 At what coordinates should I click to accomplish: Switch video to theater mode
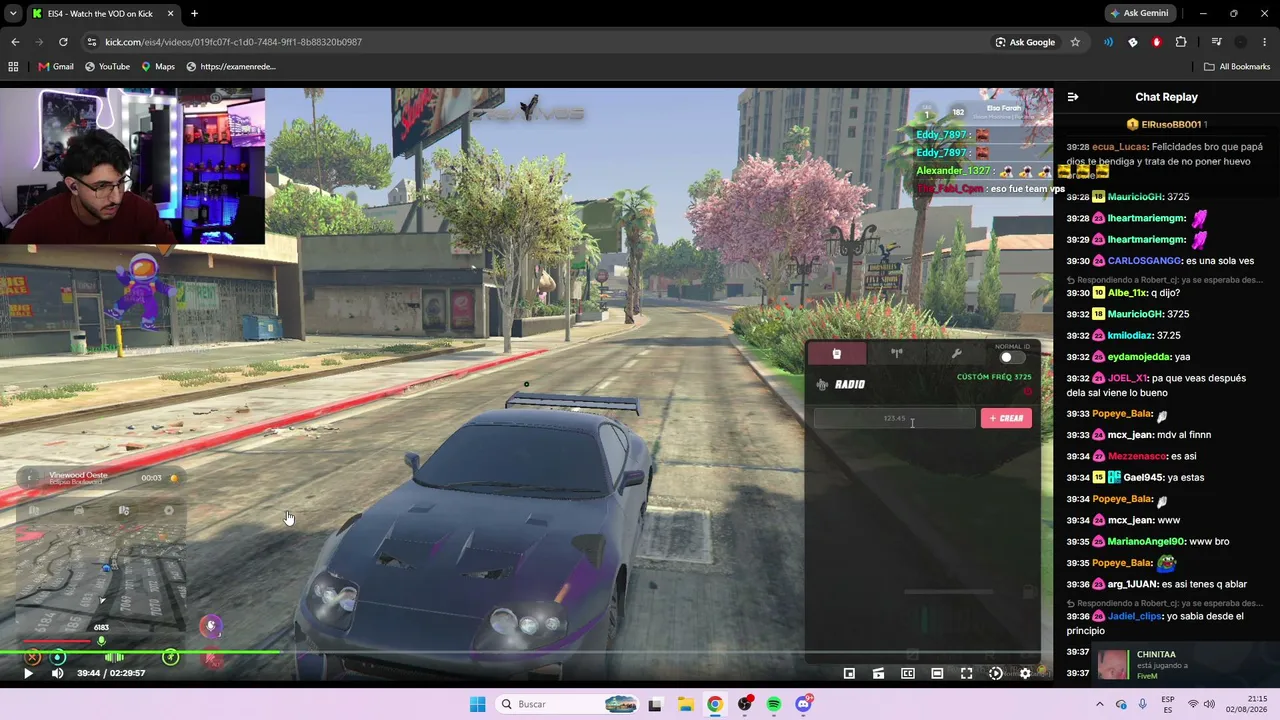tap(937, 673)
